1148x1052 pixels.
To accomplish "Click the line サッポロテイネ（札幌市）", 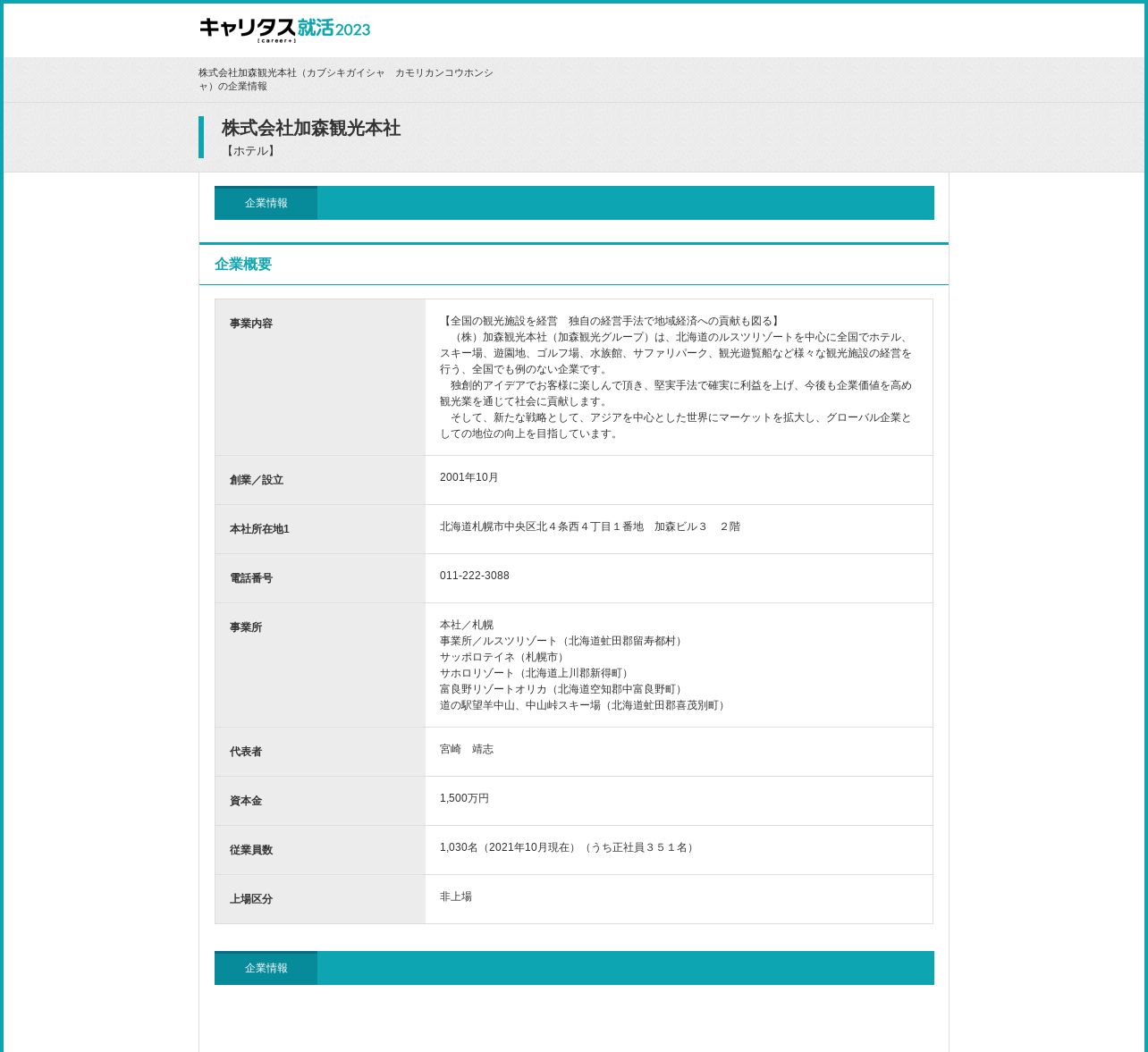I will pyautogui.click(x=504, y=657).
